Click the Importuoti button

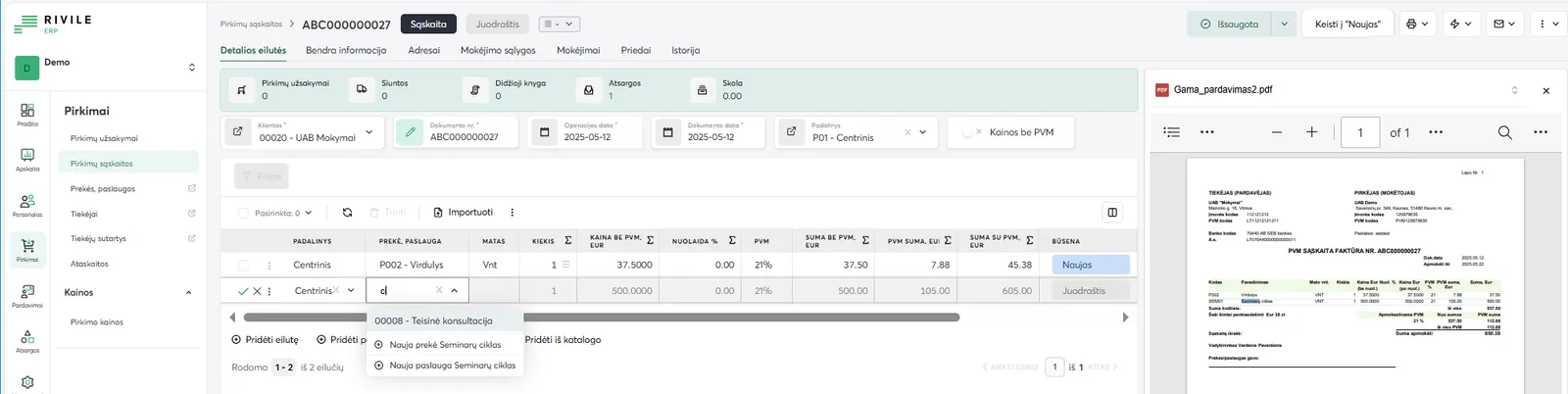[464, 212]
